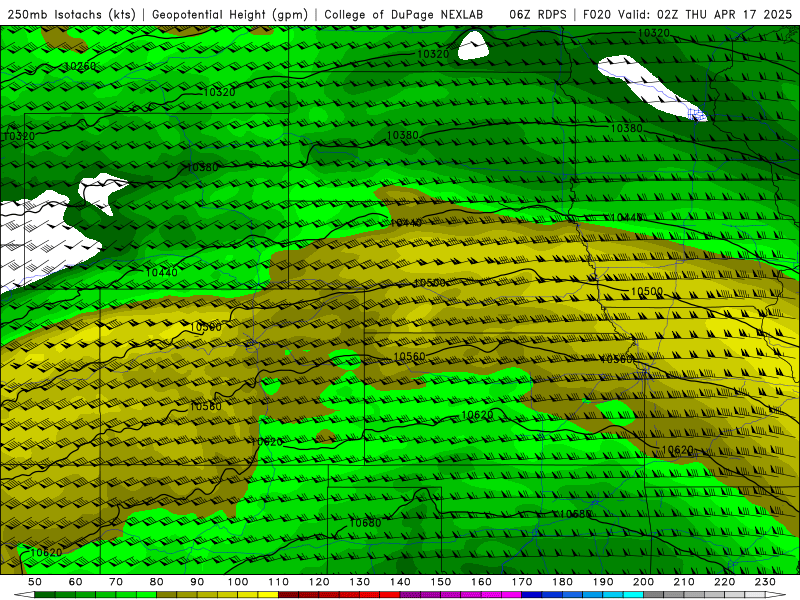Select the 80 knot scale label
This screenshot has width=800, height=600.
pos(157,582)
